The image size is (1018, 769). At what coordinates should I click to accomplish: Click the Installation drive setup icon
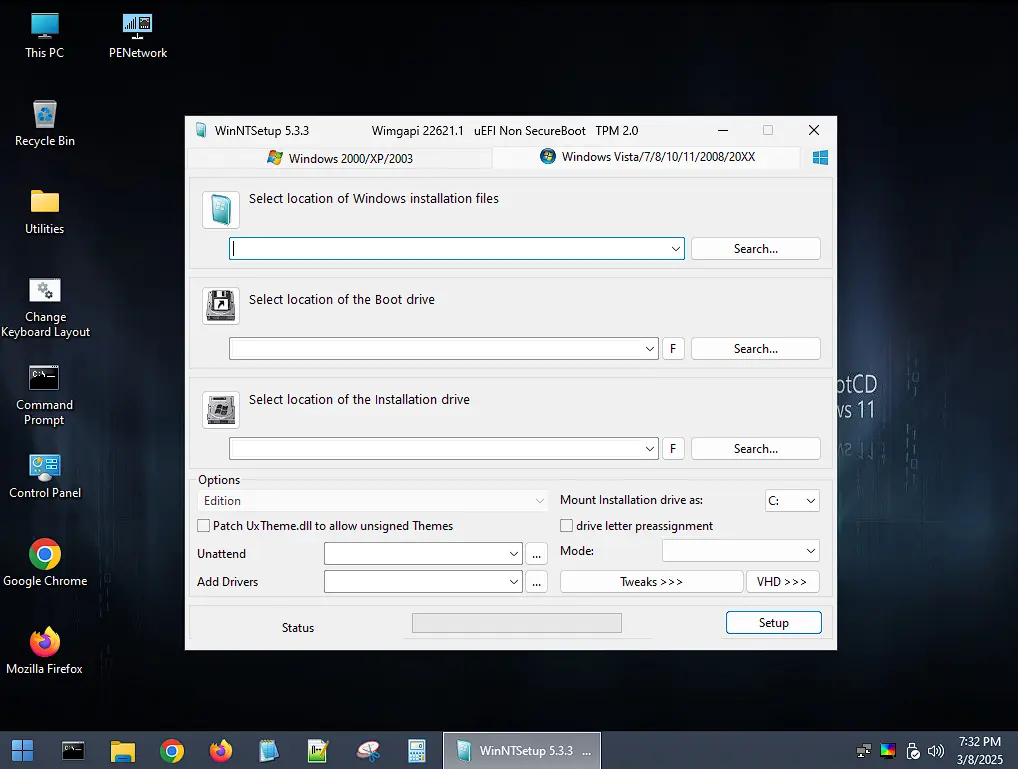click(x=220, y=410)
